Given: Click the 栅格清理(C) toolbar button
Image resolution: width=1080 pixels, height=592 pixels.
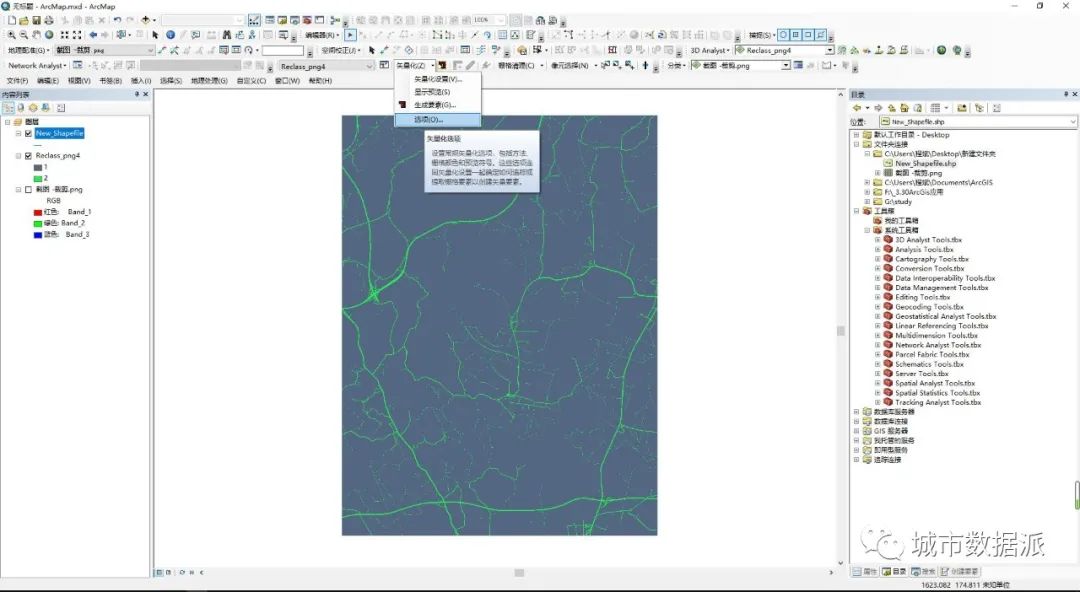Looking at the screenshot, I should coord(519,65).
